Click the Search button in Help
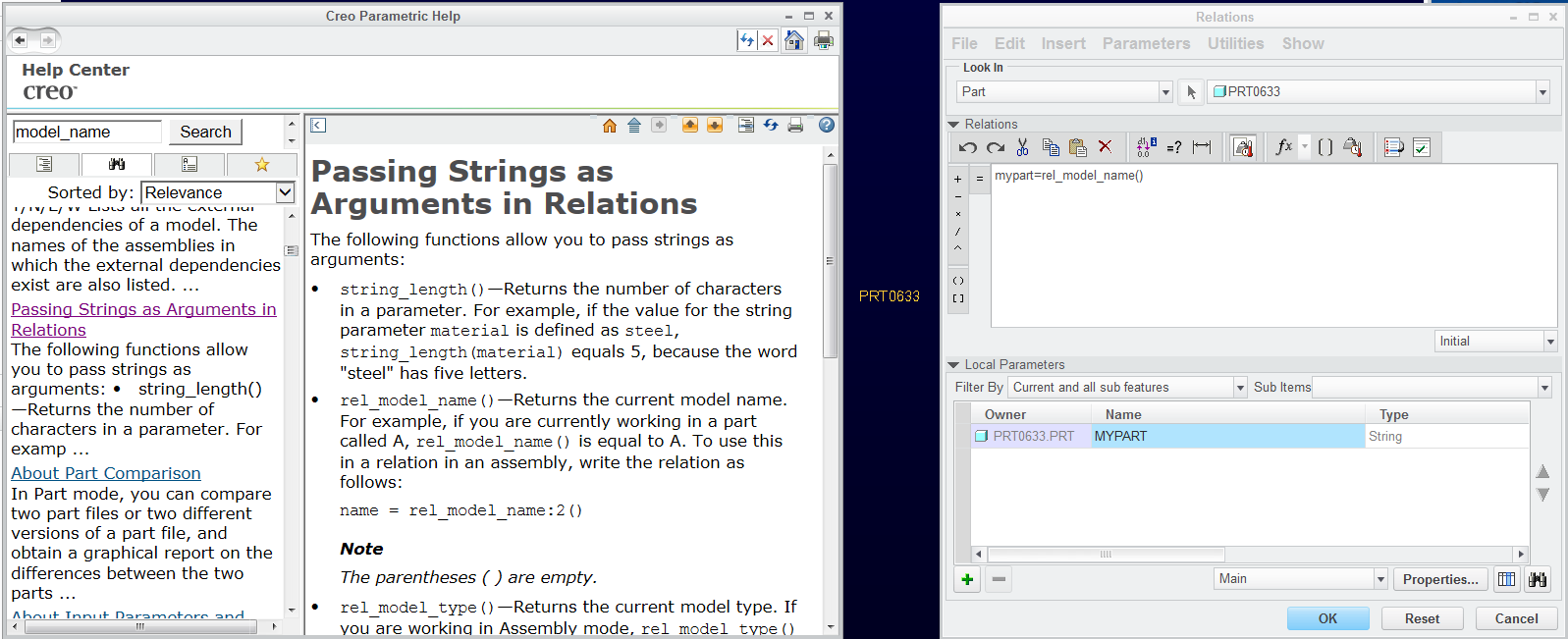 click(206, 132)
